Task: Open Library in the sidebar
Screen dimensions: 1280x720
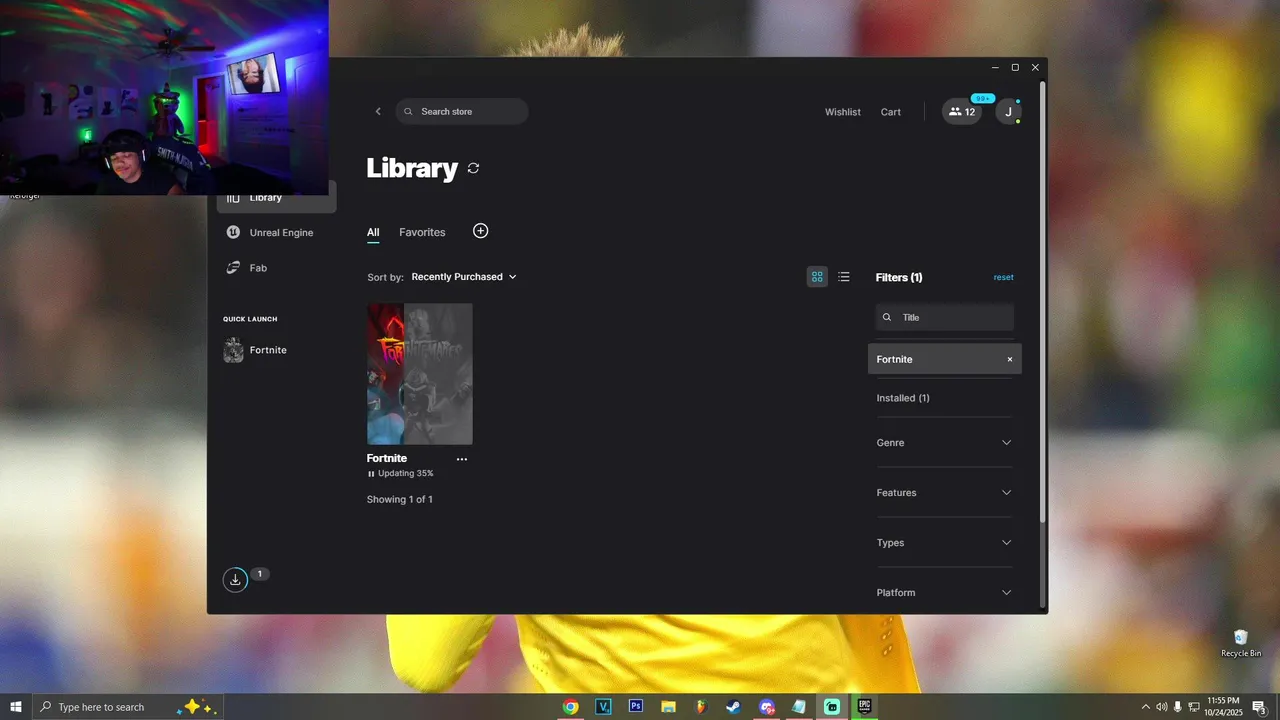Action: coord(277,198)
